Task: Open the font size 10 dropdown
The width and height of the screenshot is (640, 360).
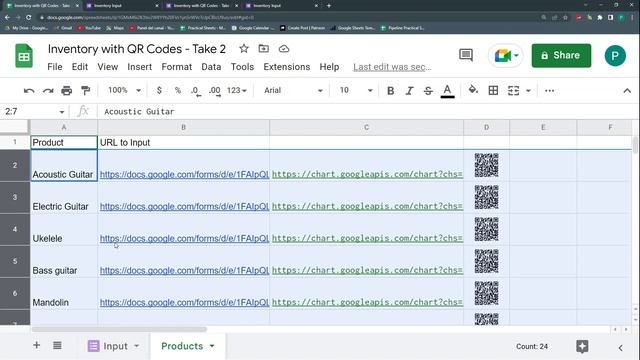Action: [x=356, y=90]
